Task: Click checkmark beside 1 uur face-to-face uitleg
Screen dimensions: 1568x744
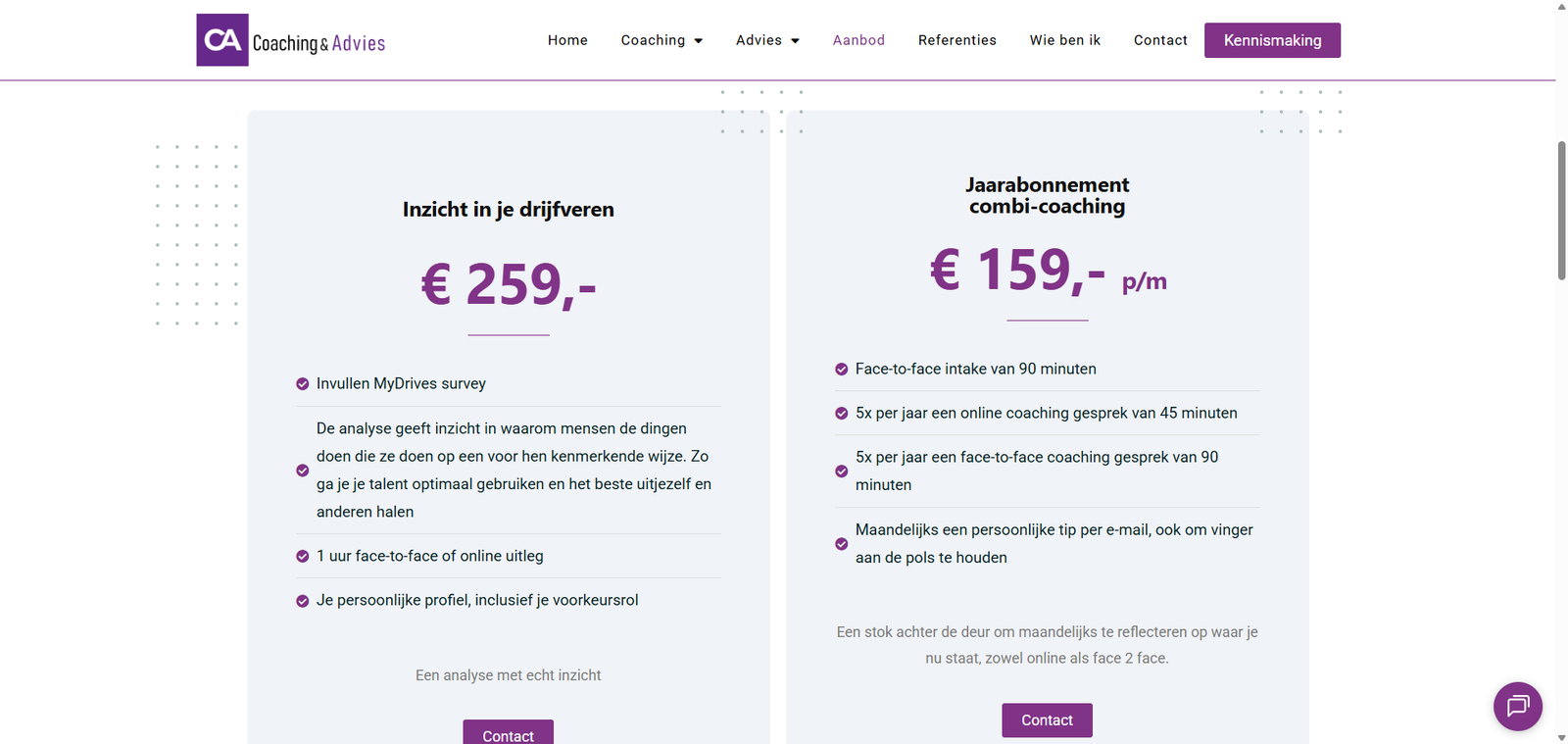Action: click(303, 557)
